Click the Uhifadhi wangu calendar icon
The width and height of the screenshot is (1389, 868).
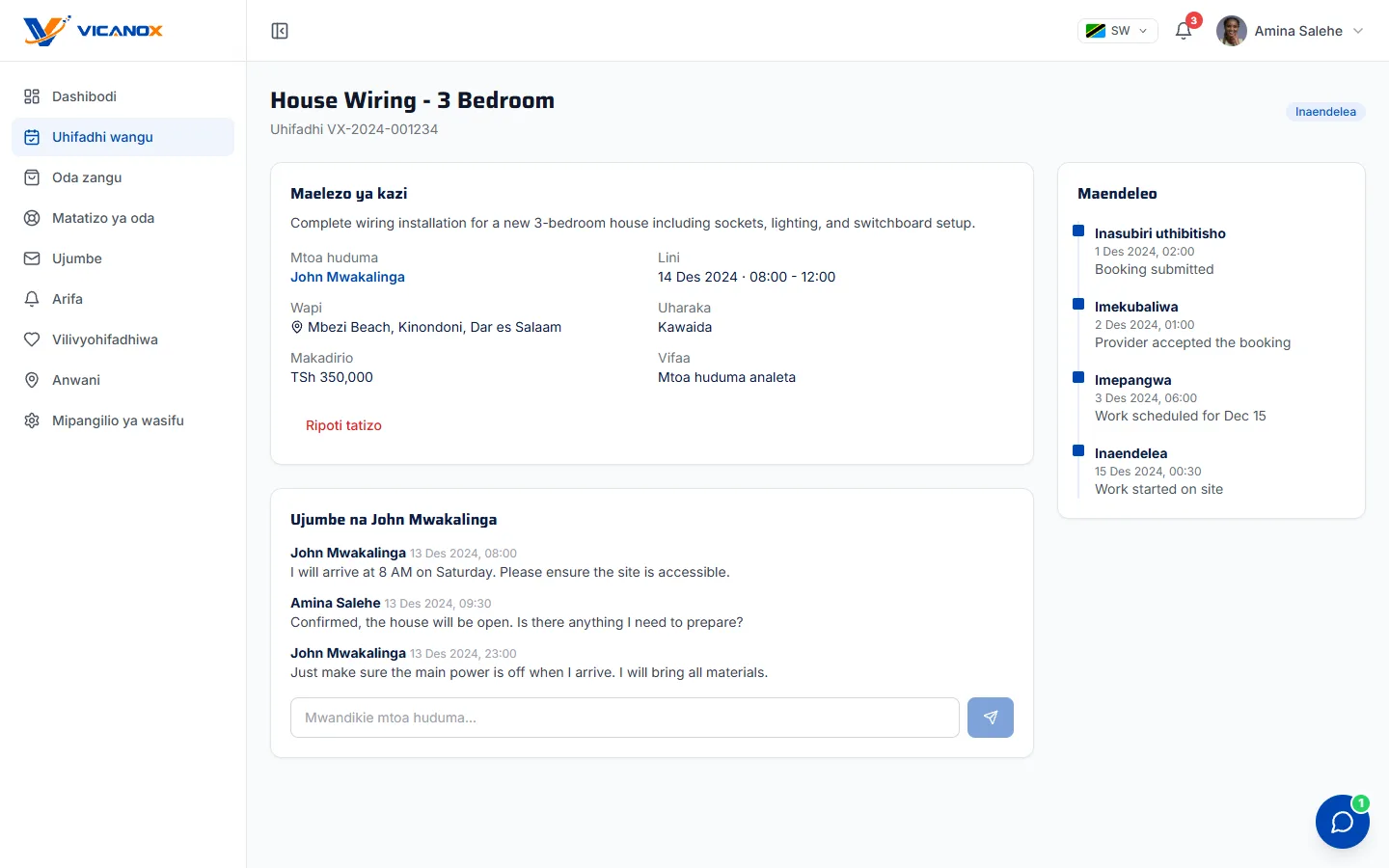(32, 137)
